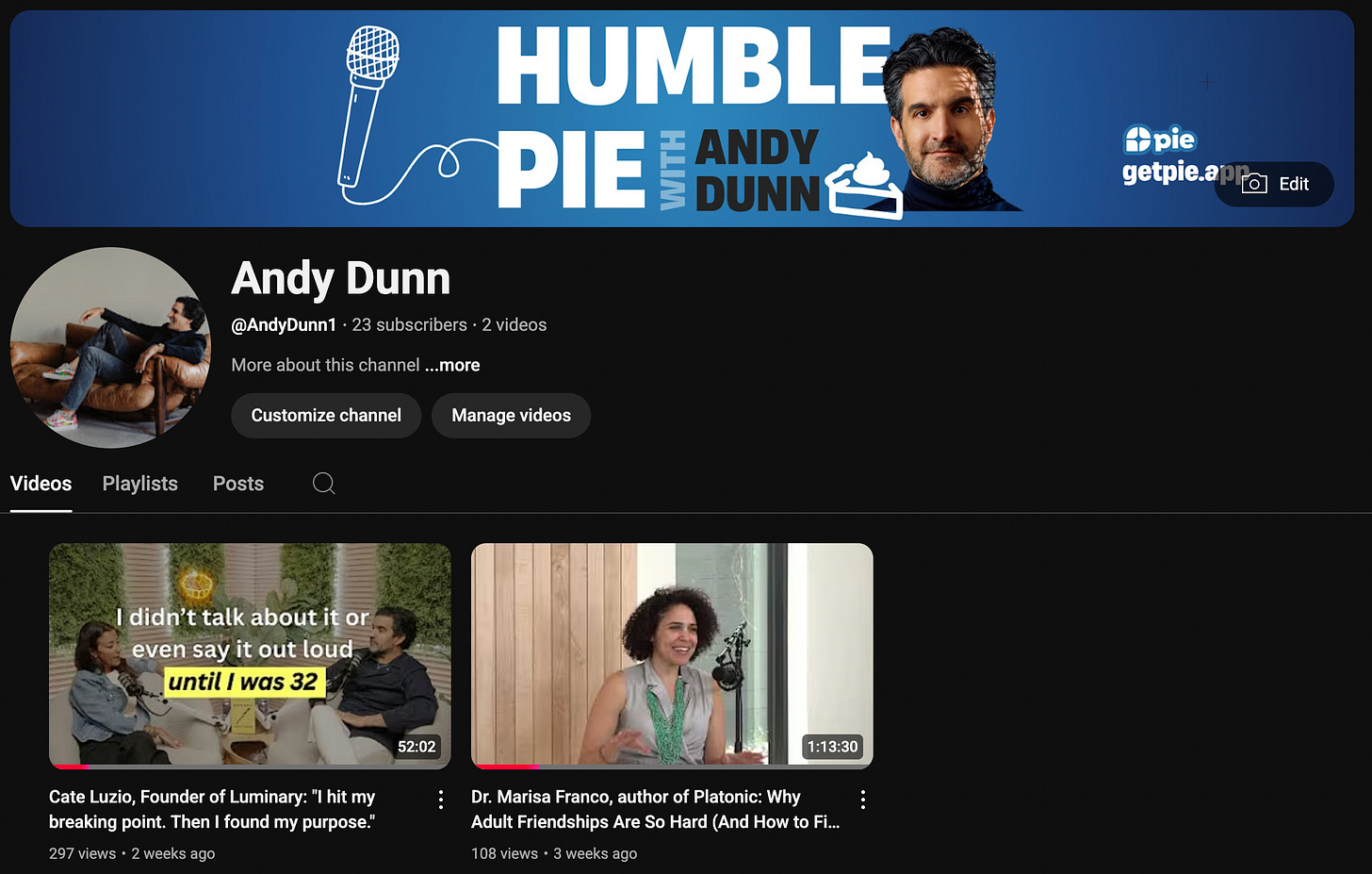This screenshot has height=874, width=1372.
Task: Click the red progress bar on Marisa Franco thumbnail
Action: [506, 767]
